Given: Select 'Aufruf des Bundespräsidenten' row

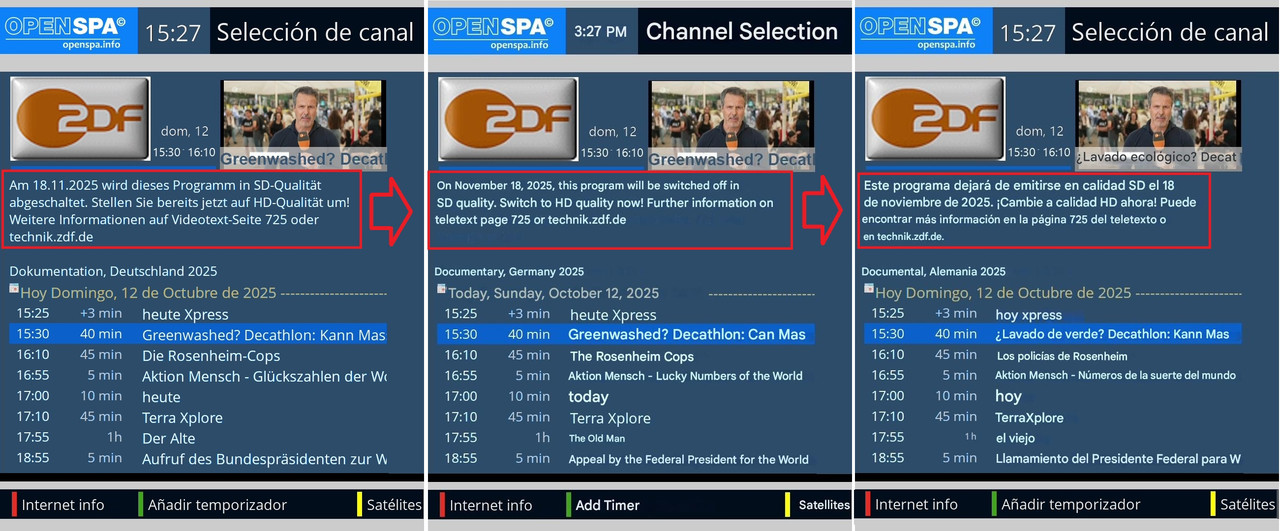Looking at the screenshot, I should 198,459.
